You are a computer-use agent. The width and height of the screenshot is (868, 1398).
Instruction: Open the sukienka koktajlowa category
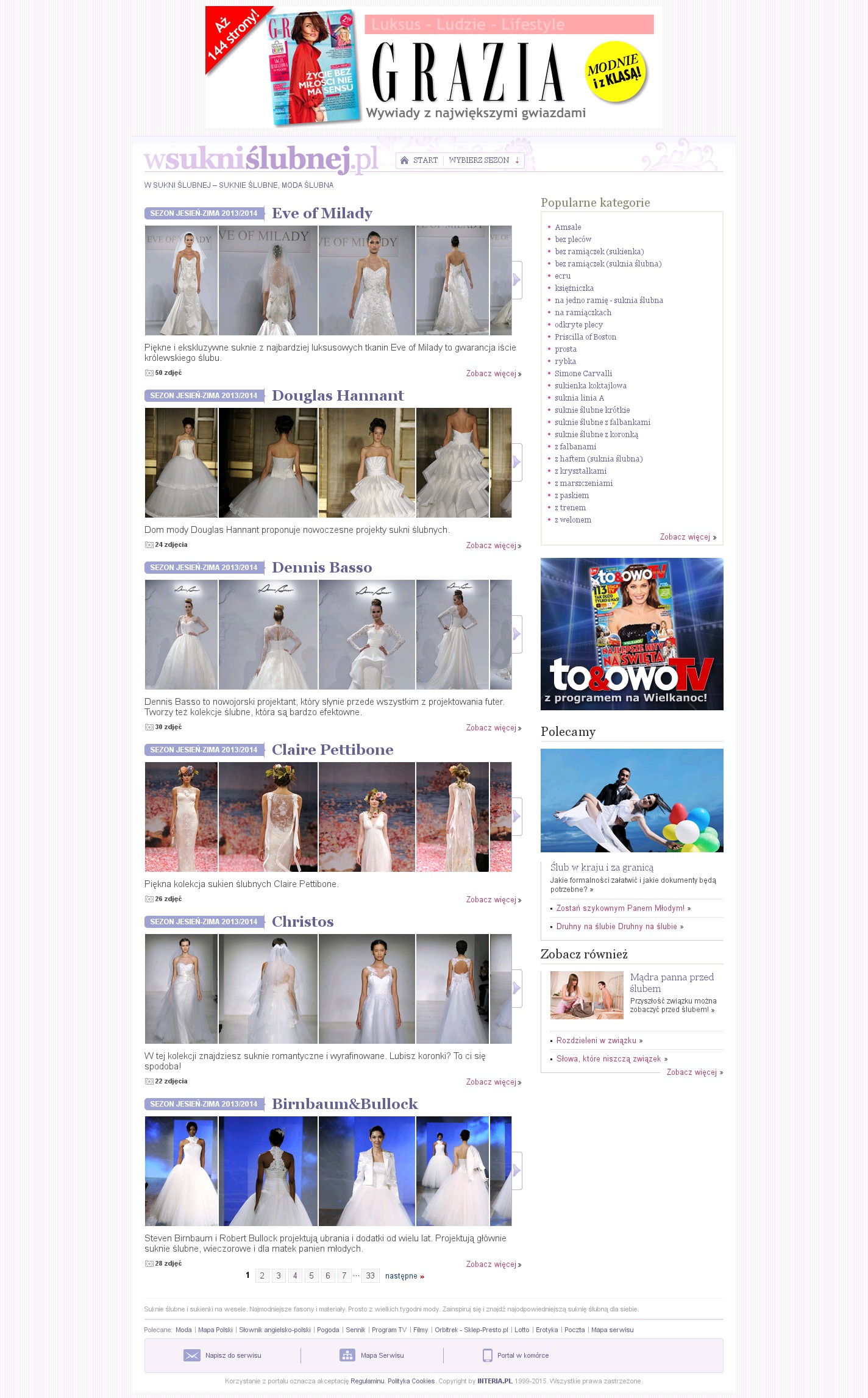[x=591, y=386]
